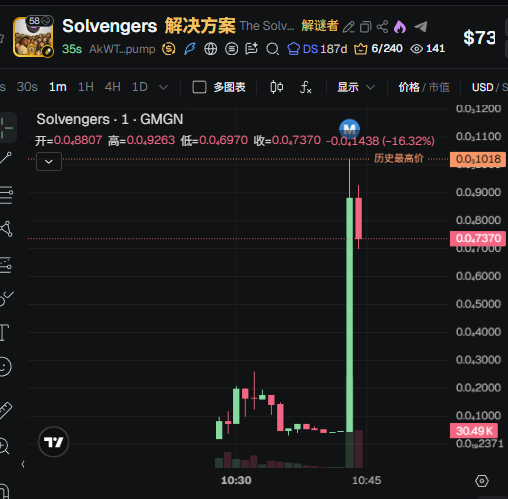This screenshot has width=508, height=499.
Task: Click the magnifier search icon in header
Action: (272, 49)
